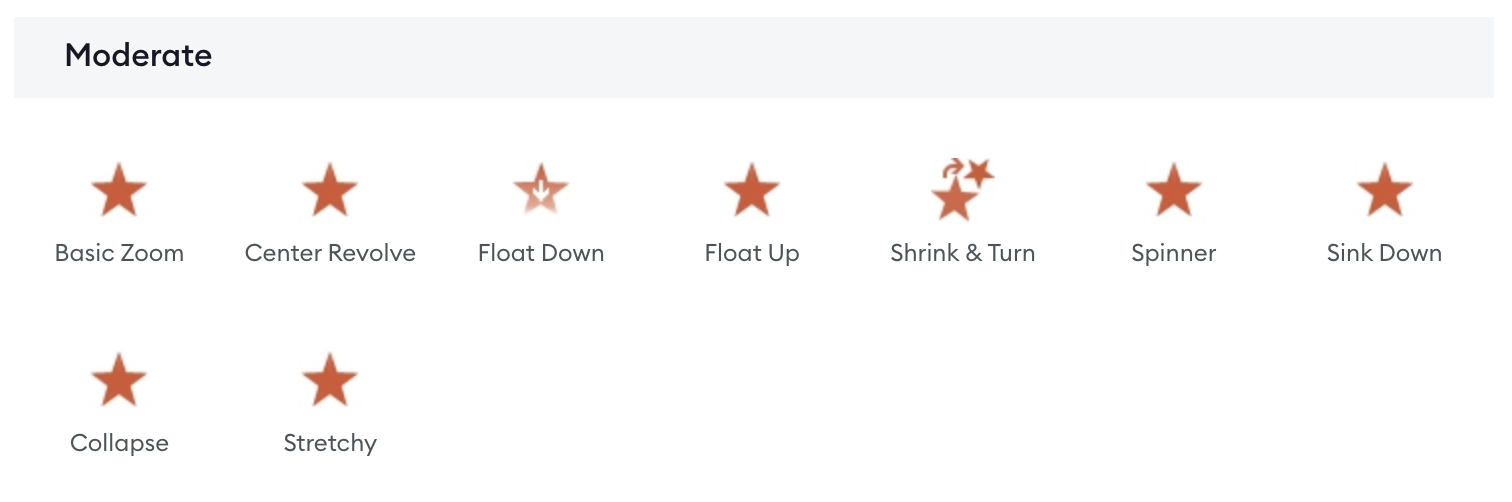Click the Center Revolve text label
1512x502 pixels.
tap(330, 253)
